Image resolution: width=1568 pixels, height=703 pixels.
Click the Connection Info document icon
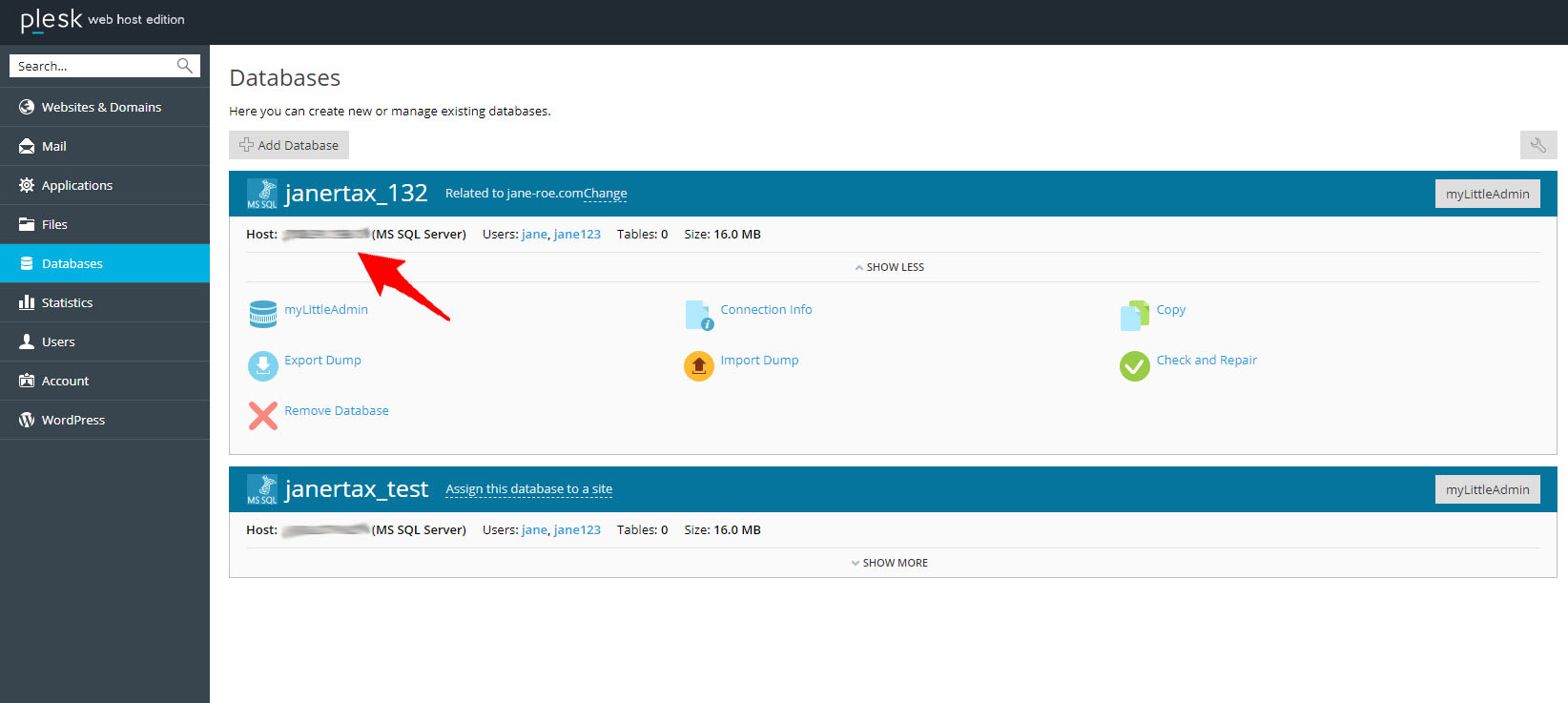tap(698, 315)
